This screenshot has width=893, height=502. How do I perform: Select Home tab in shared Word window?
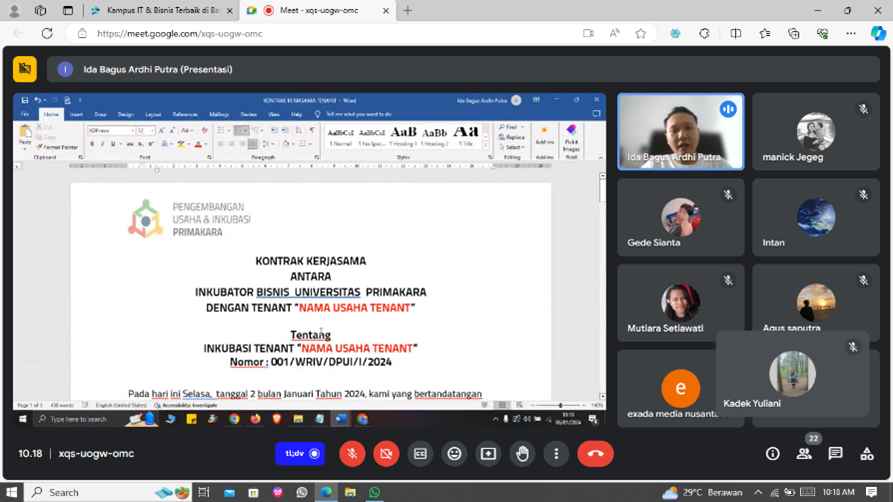pyautogui.click(x=51, y=114)
